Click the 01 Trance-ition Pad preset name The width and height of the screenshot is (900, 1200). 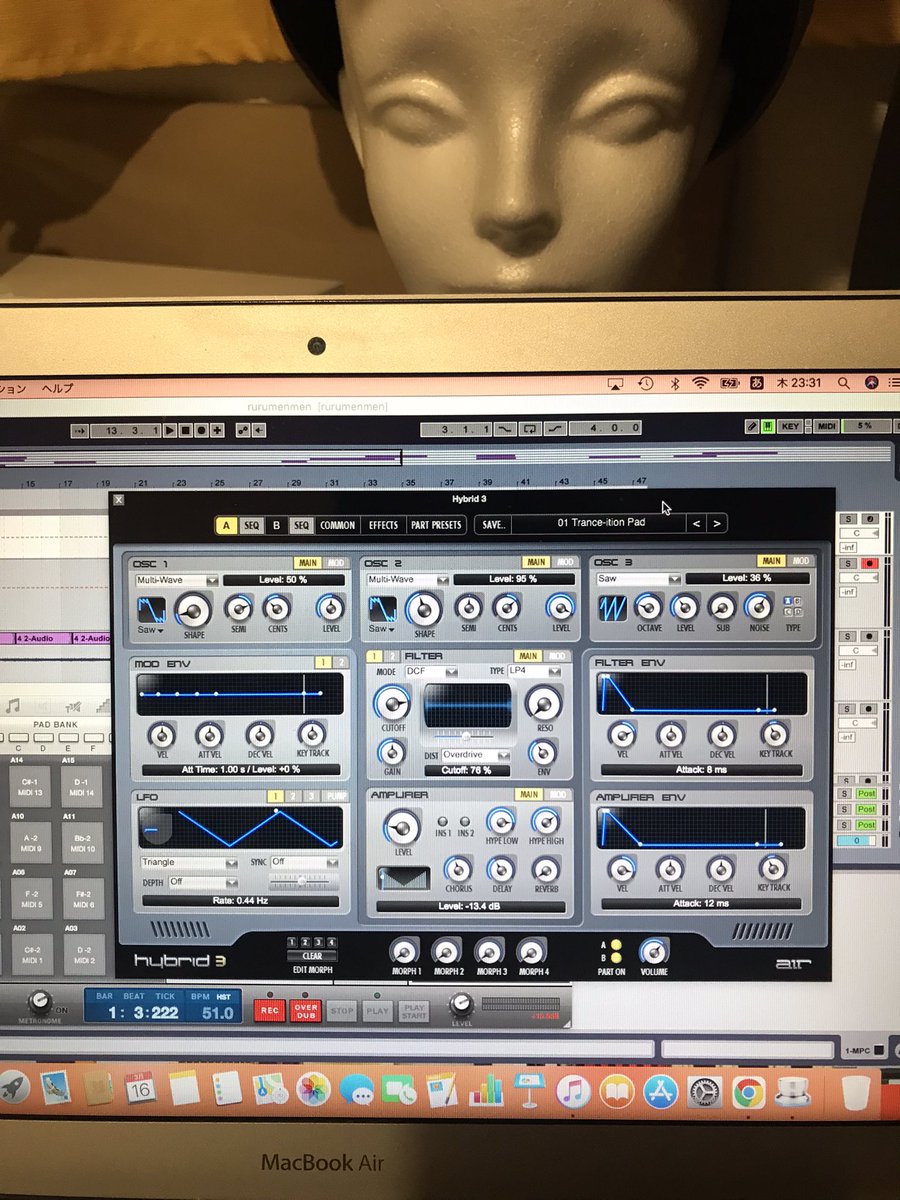click(x=600, y=523)
